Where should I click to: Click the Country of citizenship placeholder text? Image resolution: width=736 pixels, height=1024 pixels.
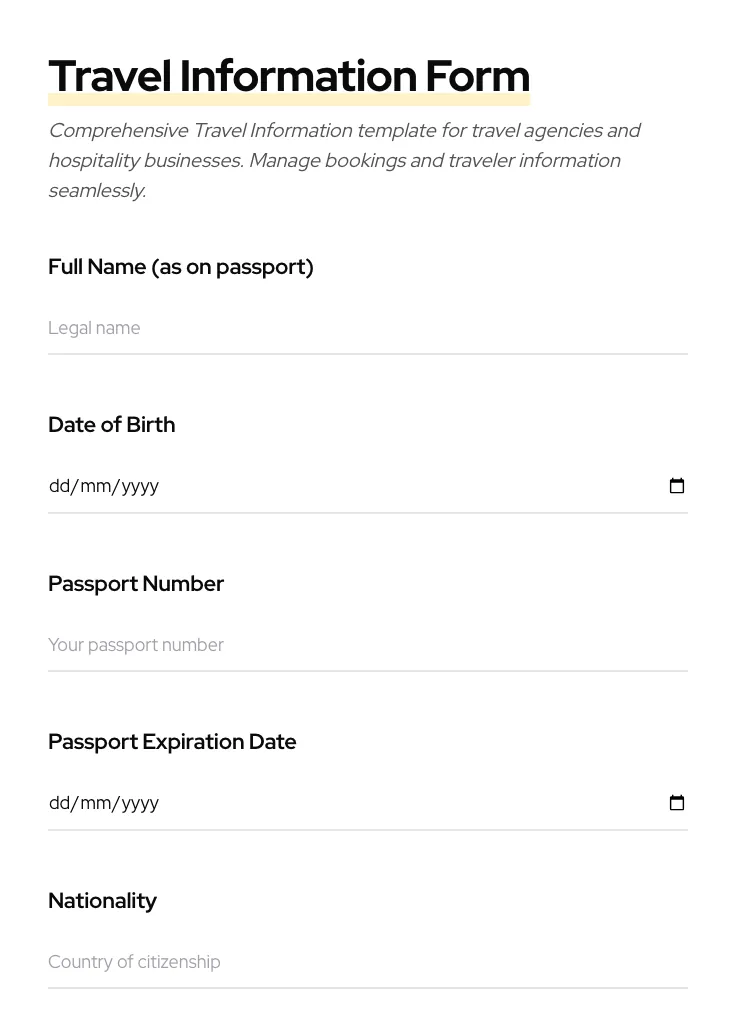click(134, 962)
